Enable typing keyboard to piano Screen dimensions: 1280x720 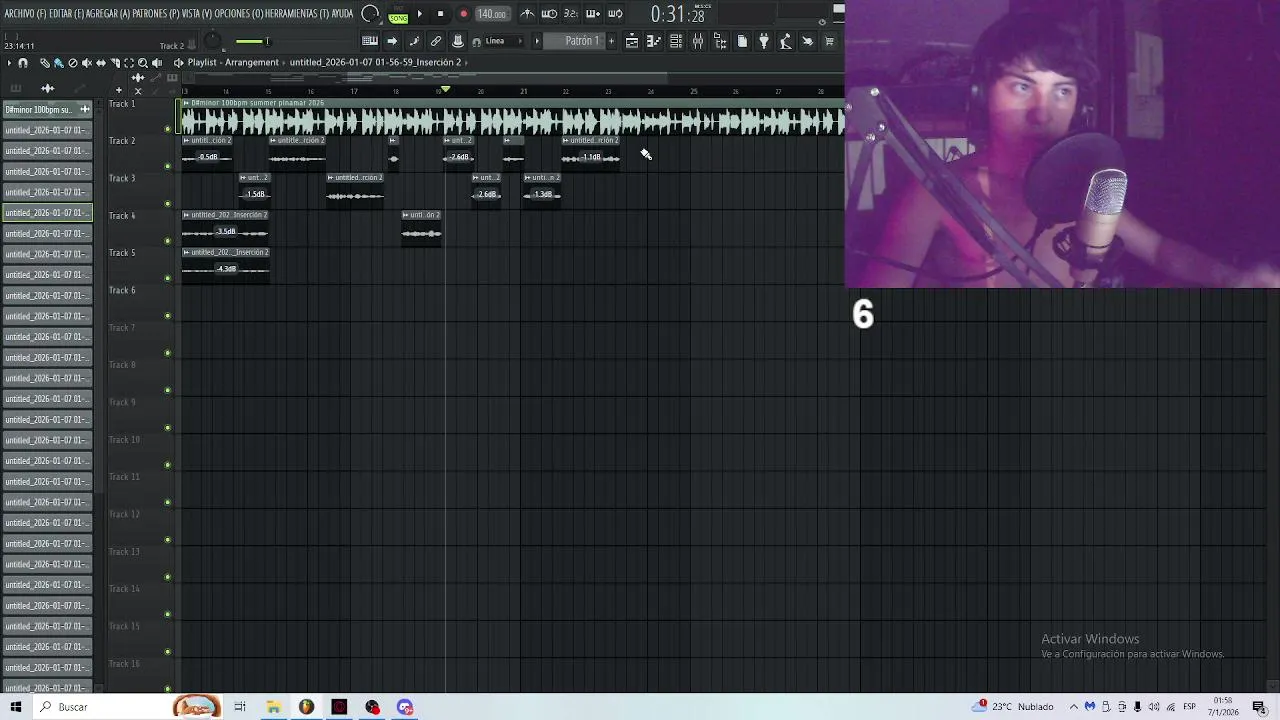[x=370, y=41]
